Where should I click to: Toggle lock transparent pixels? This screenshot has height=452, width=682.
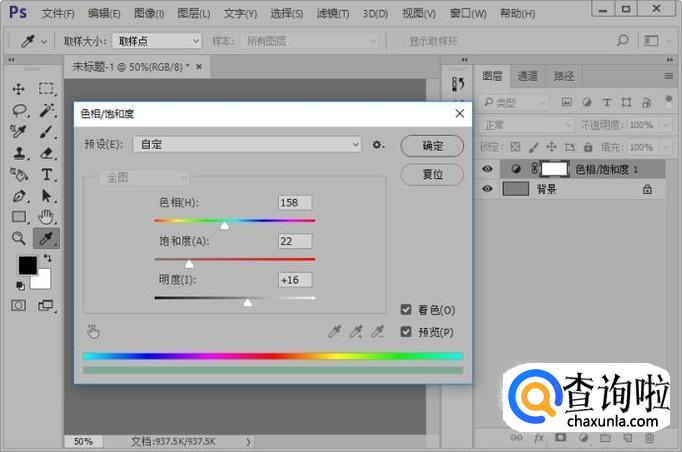515,147
